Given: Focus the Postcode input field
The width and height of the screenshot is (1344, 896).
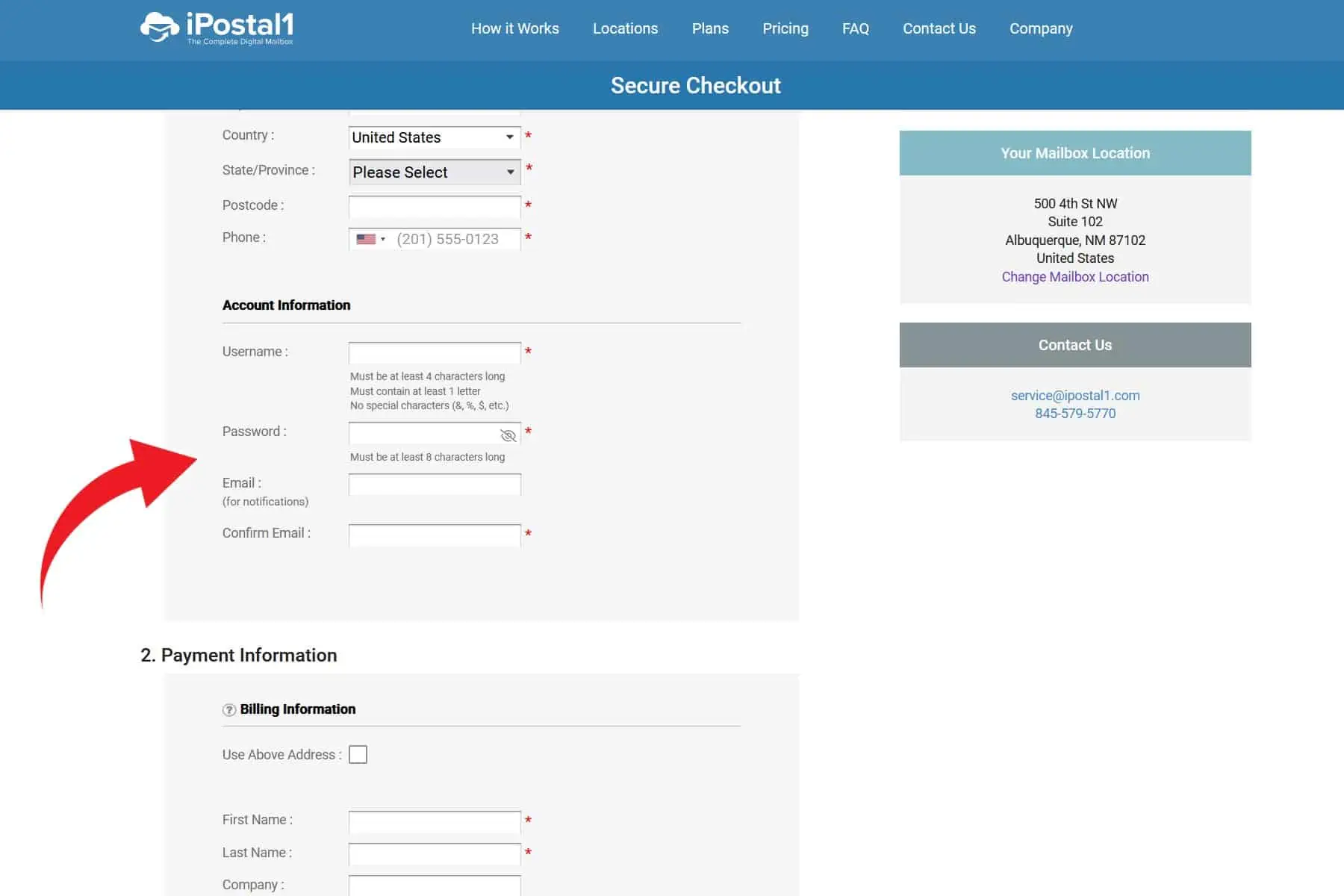Looking at the screenshot, I should [435, 206].
